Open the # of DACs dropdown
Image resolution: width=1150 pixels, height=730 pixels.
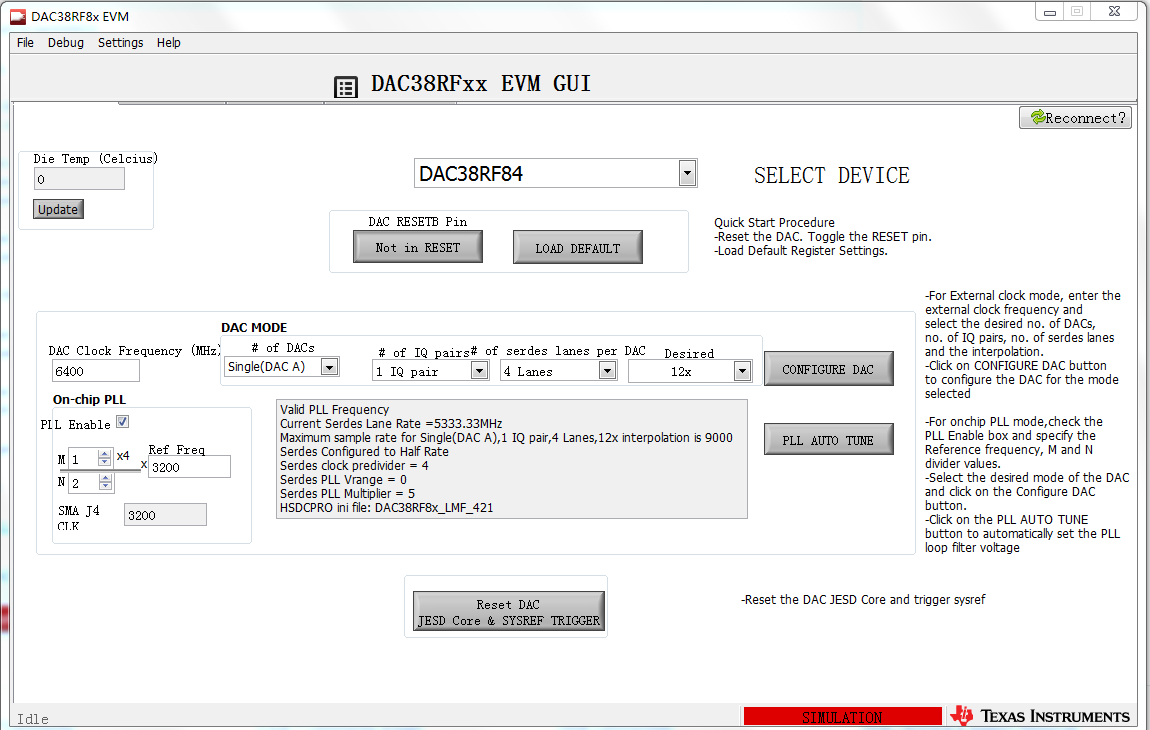pyautogui.click(x=330, y=367)
